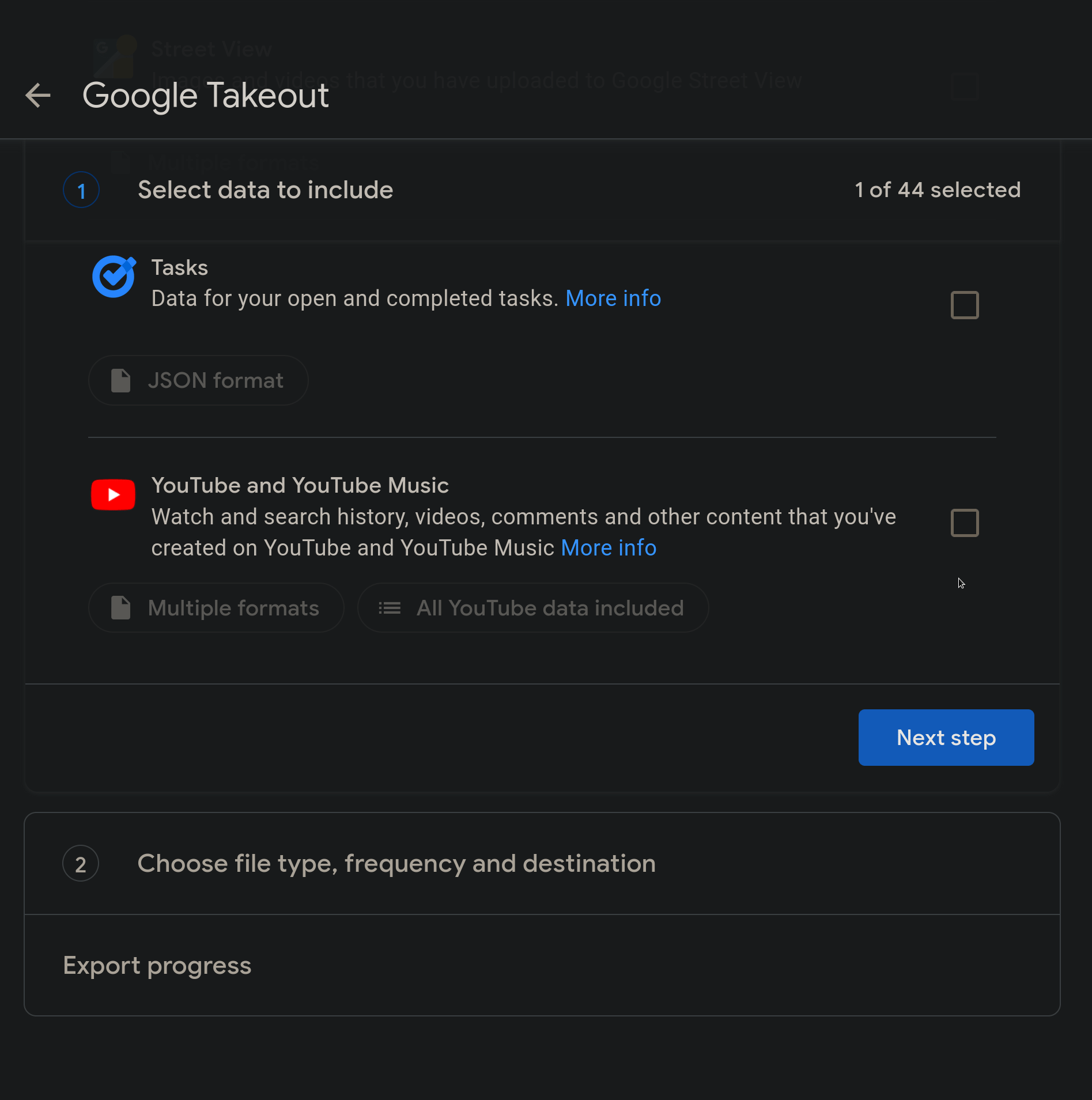Open the JSON format options for Tasks
Screen dimensions: 1092x1100
[198, 380]
